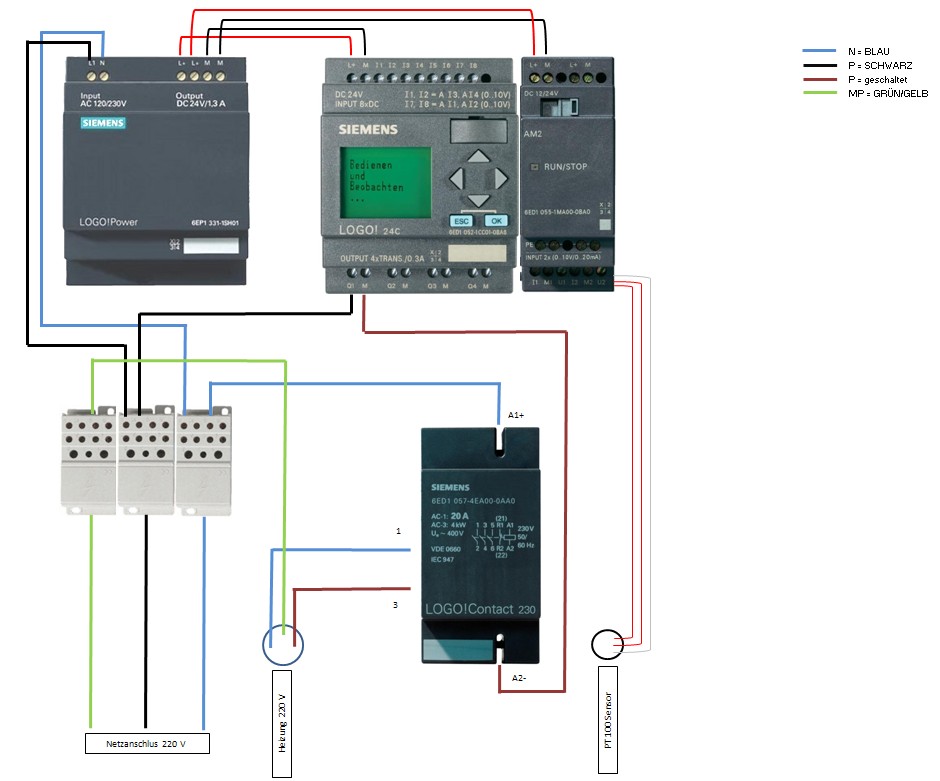Image resolution: width=940 pixels, height=781 pixels.
Task: Click the leftmost gray terminal block
Action: tap(89, 460)
